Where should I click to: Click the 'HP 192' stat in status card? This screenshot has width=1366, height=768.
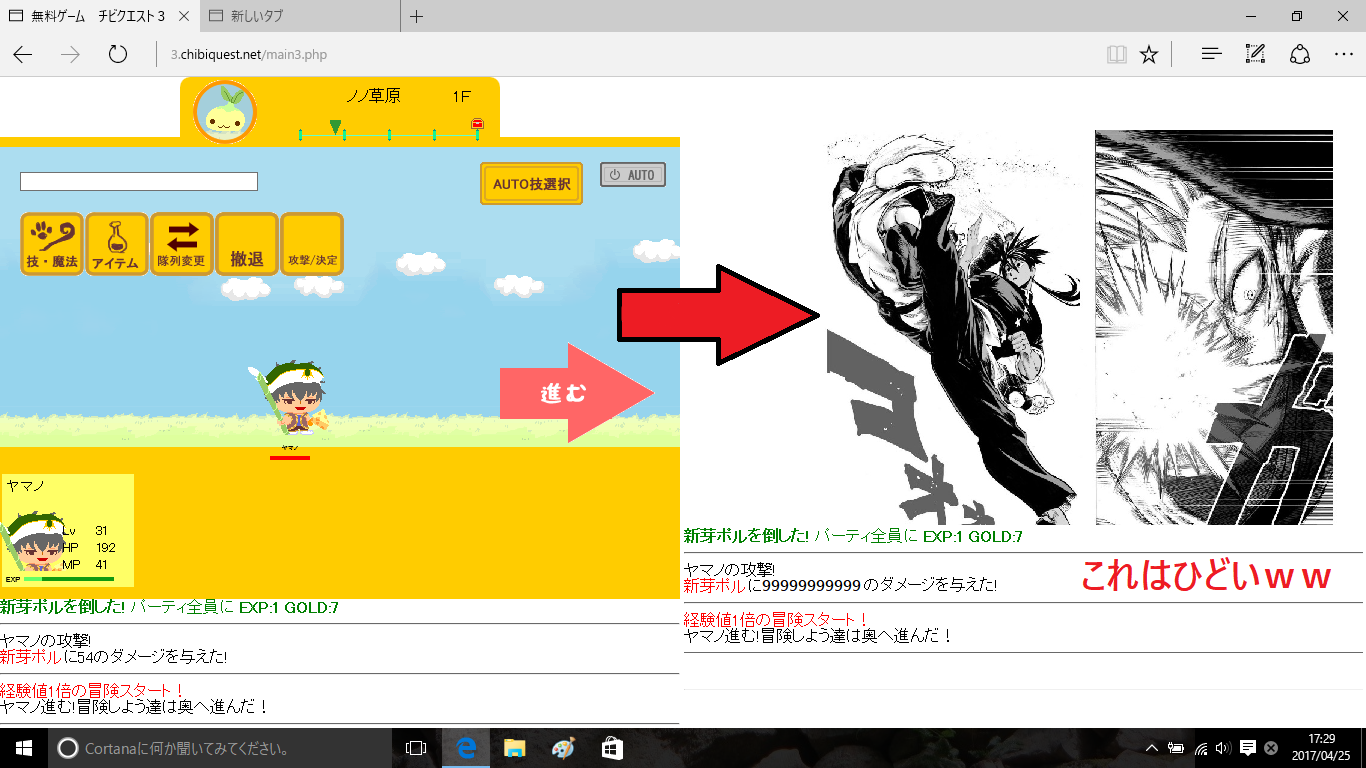pos(89,548)
